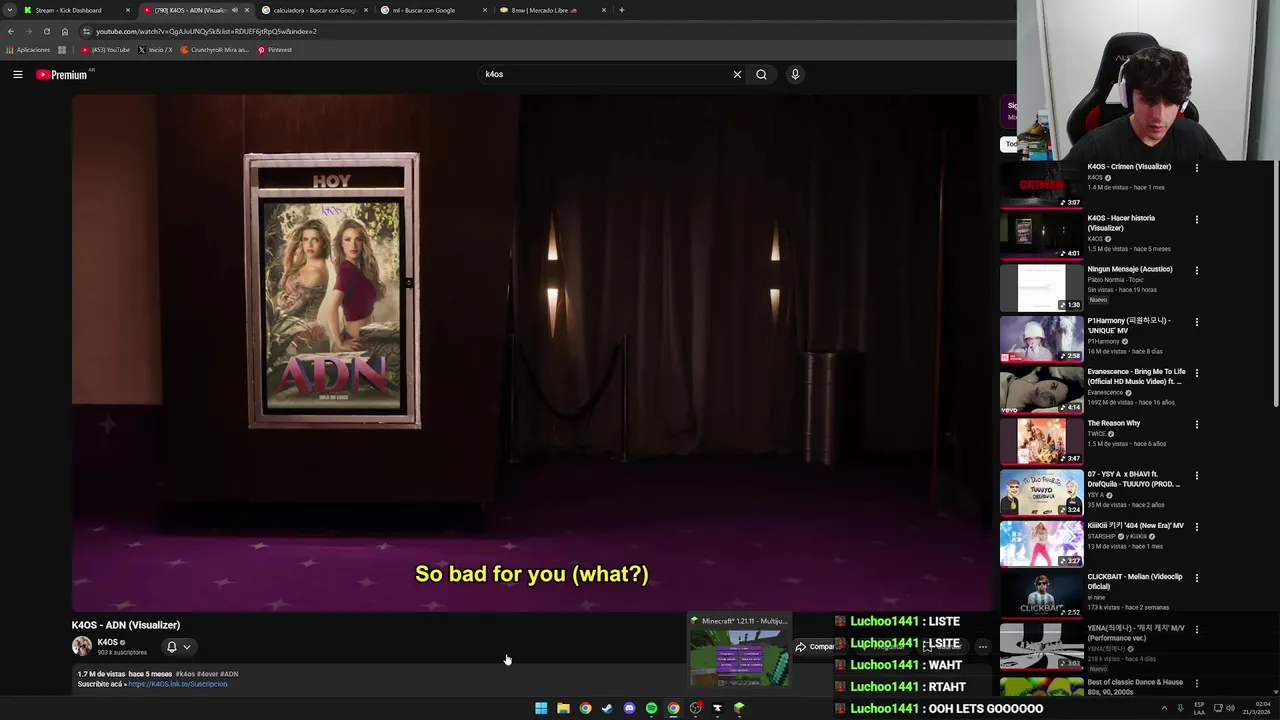Play K4OS - Crimen (Visualizer) thumbnail
The height and width of the screenshot is (720, 1280).
[x=1041, y=185]
